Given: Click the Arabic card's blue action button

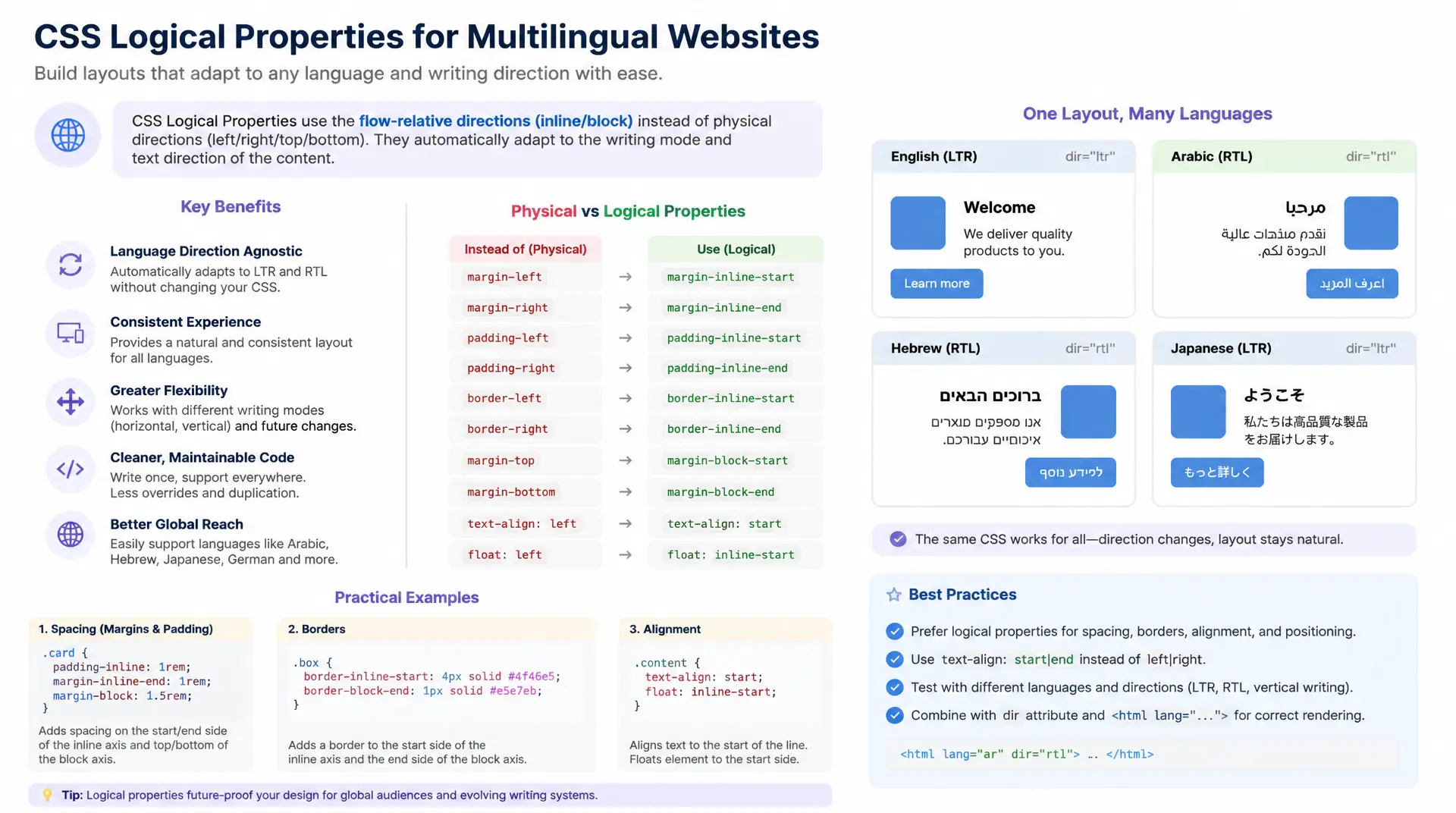Looking at the screenshot, I should [1351, 284].
